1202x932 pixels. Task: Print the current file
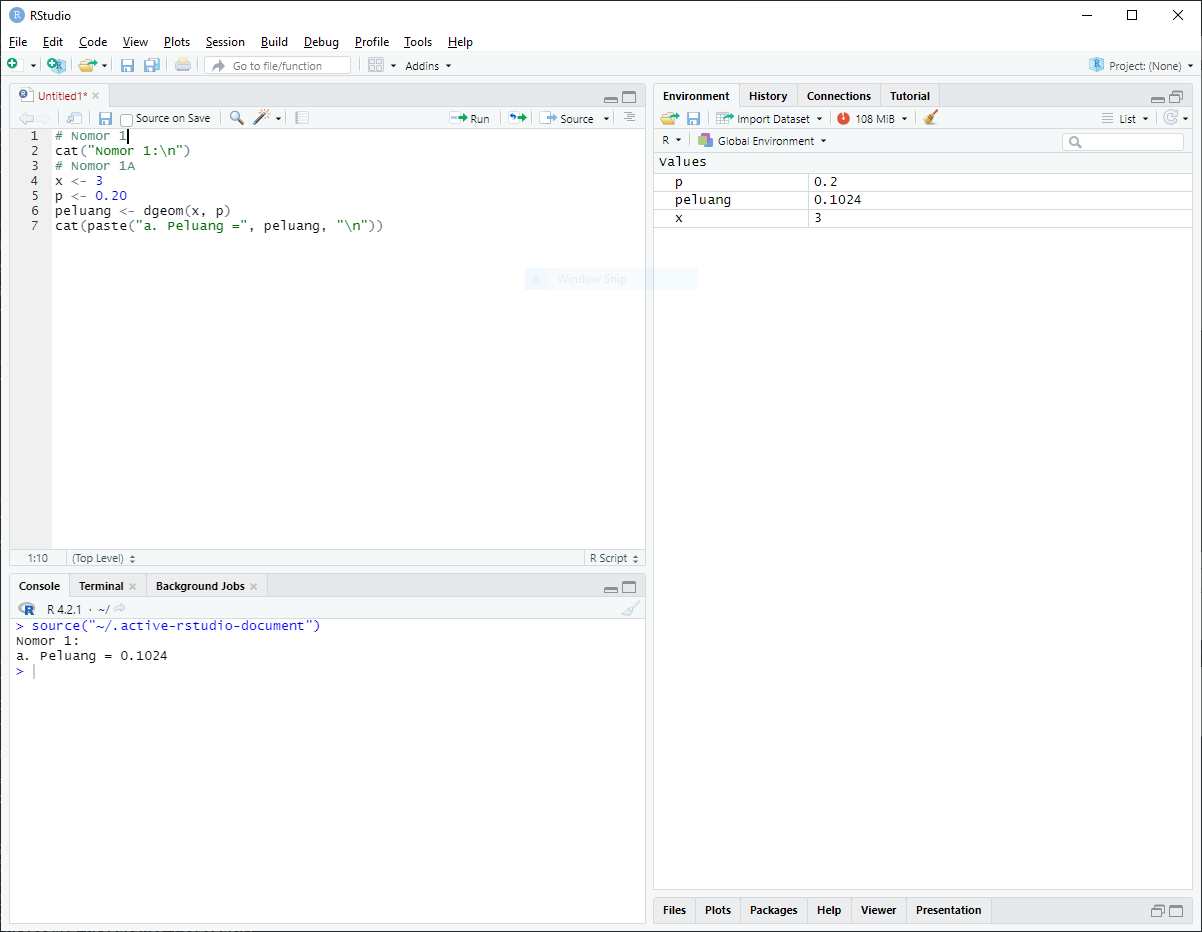point(182,65)
